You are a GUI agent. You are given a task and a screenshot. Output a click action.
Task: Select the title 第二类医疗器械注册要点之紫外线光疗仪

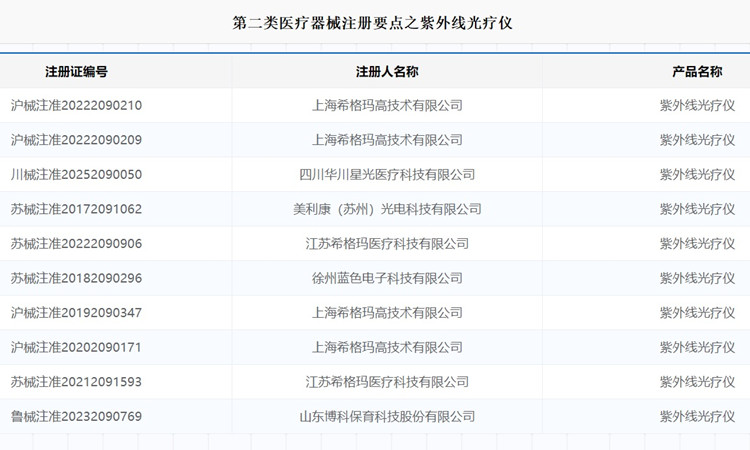[x=372, y=22]
